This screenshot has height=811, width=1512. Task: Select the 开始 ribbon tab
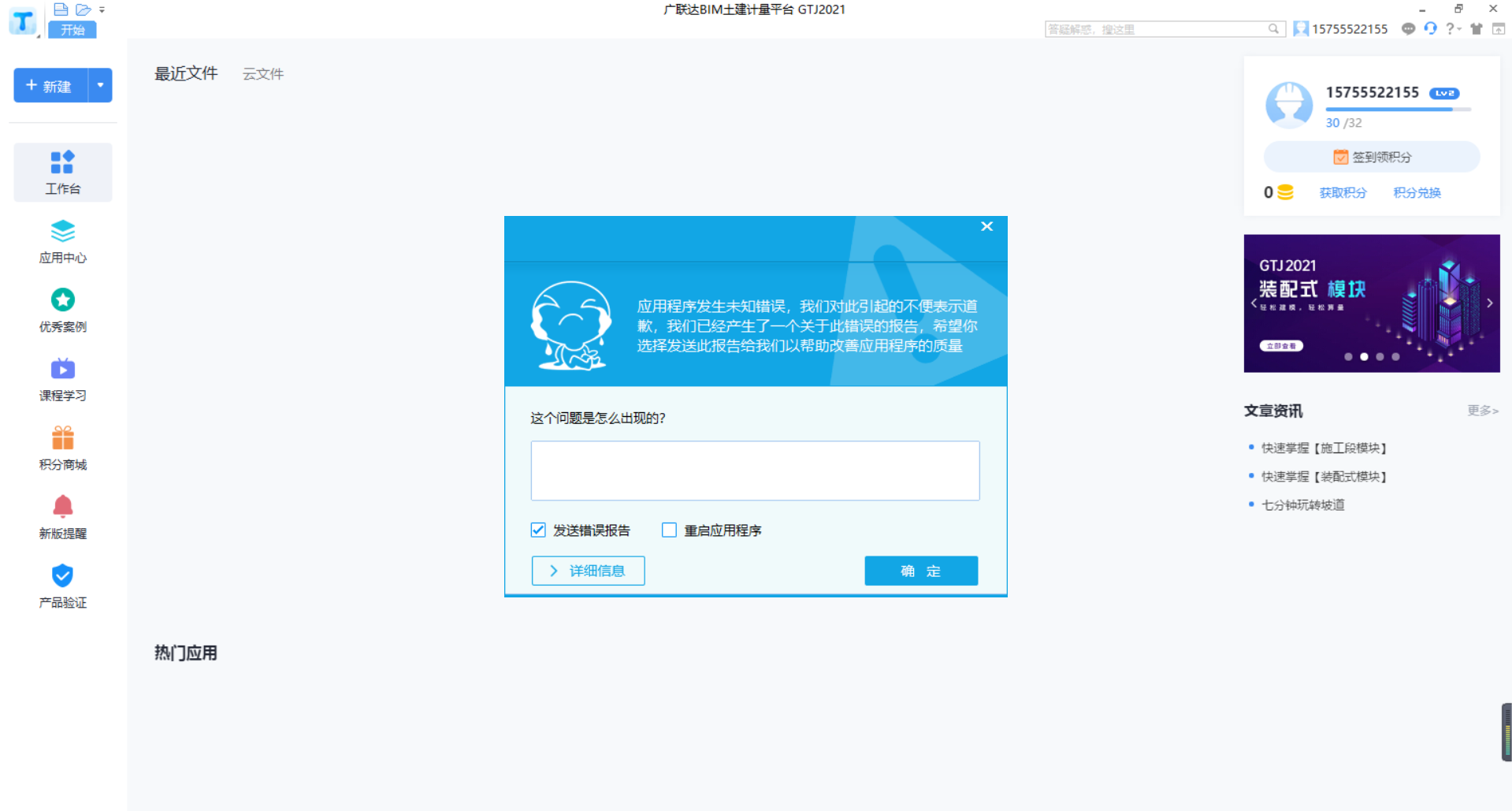coord(72,30)
